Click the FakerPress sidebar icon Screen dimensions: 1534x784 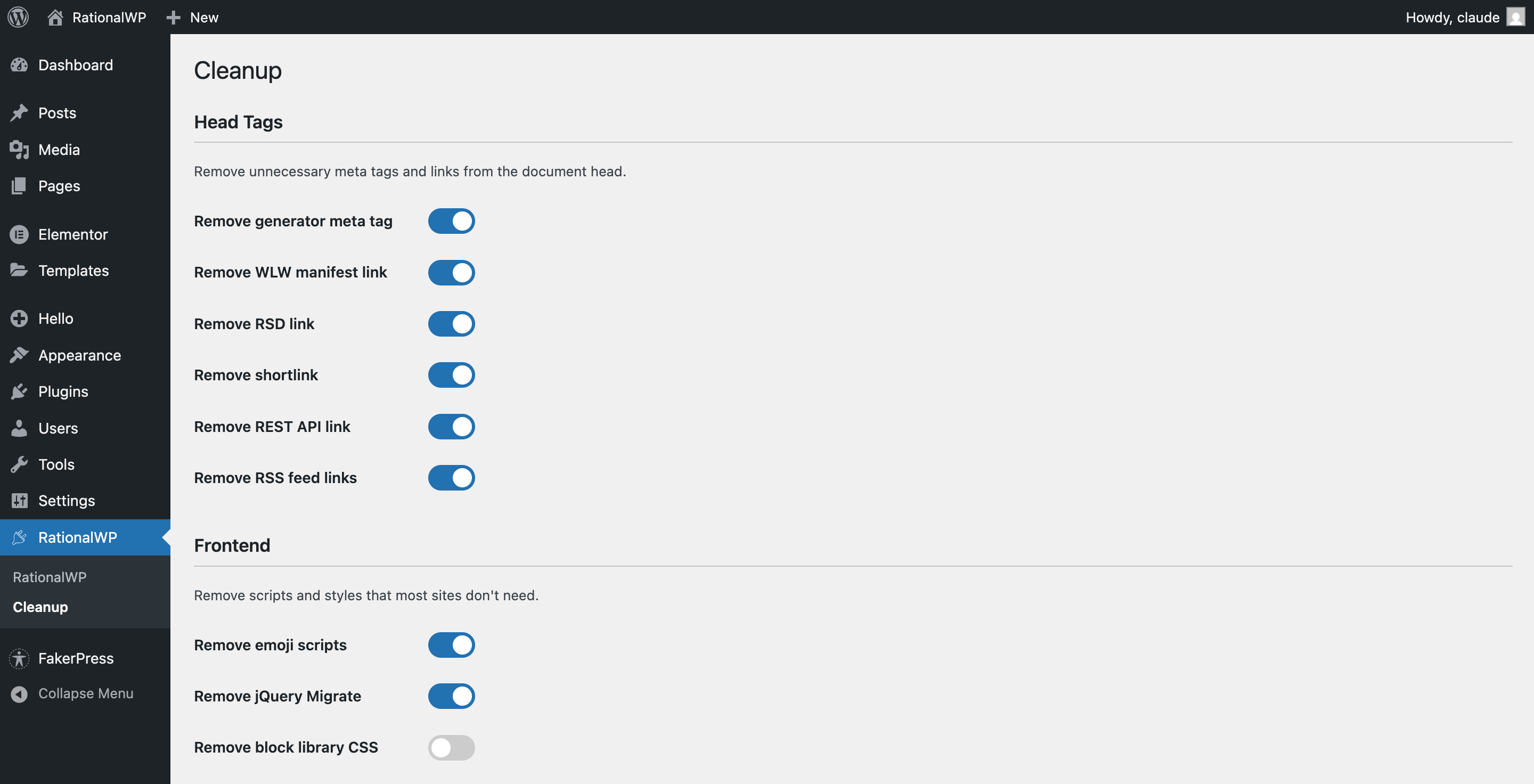(x=19, y=658)
